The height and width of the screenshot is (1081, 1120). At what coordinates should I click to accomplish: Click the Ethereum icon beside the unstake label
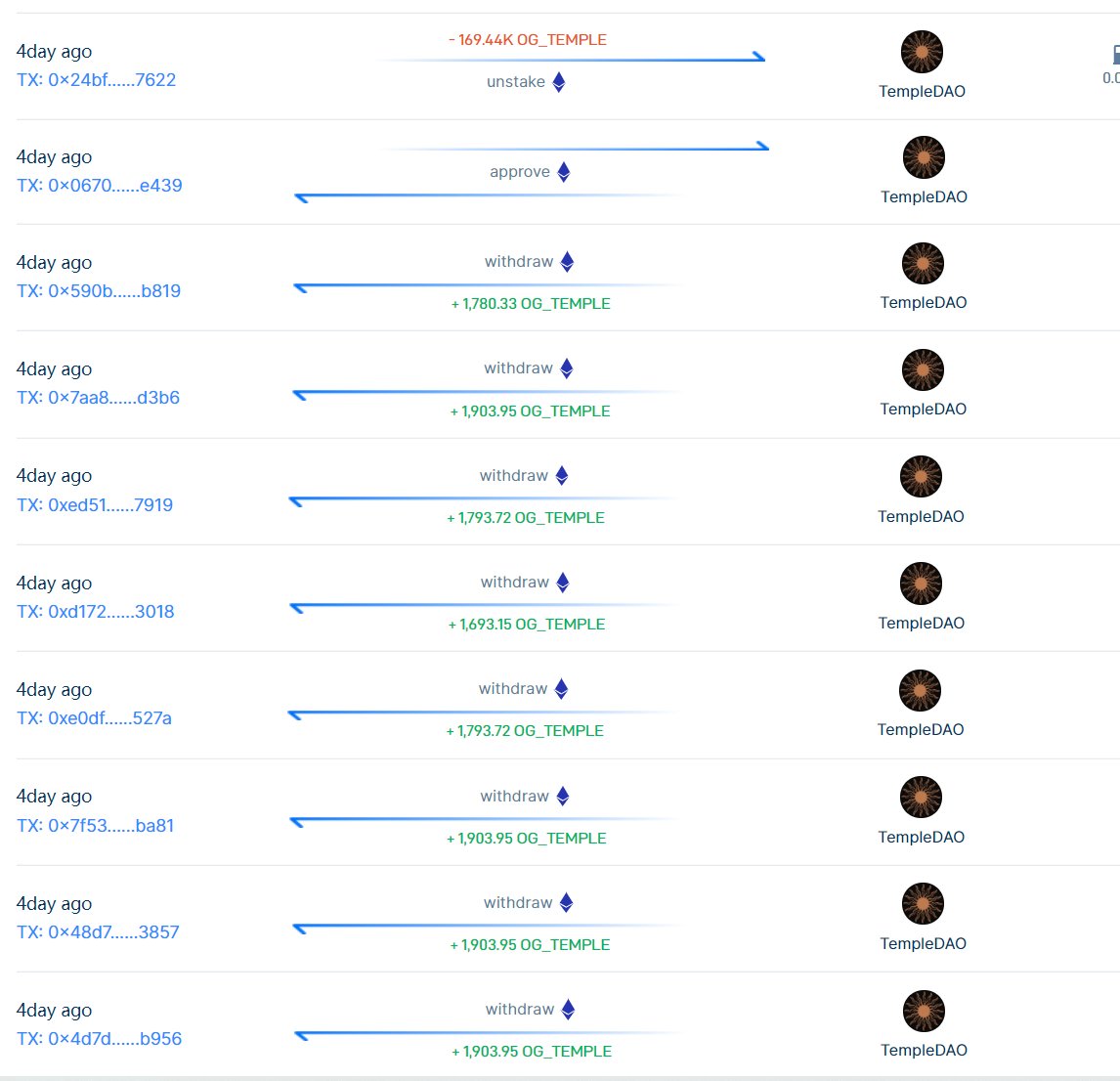click(558, 82)
